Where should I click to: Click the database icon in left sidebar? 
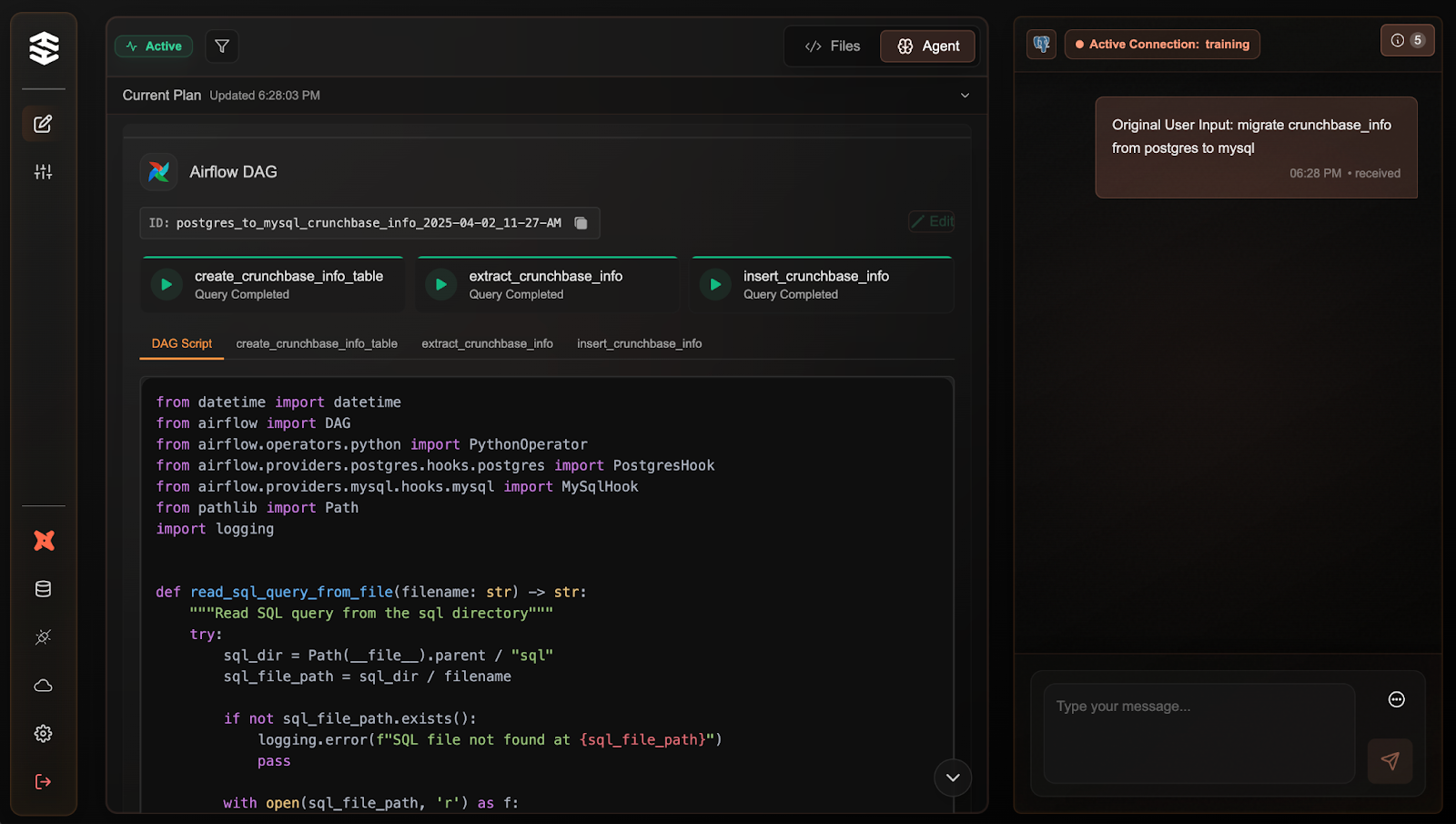(x=43, y=589)
